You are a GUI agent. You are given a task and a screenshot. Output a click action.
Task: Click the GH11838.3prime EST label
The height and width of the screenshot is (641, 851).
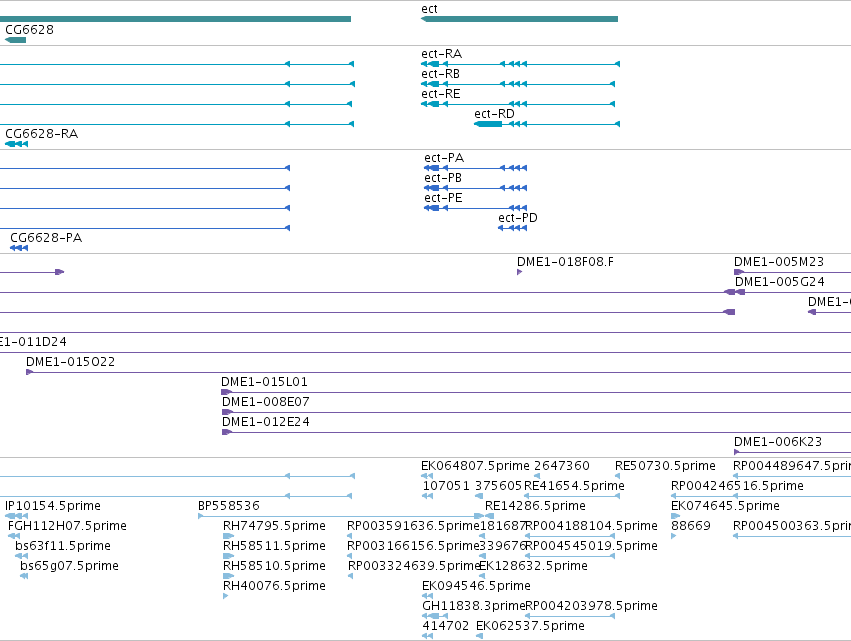pos(473,606)
